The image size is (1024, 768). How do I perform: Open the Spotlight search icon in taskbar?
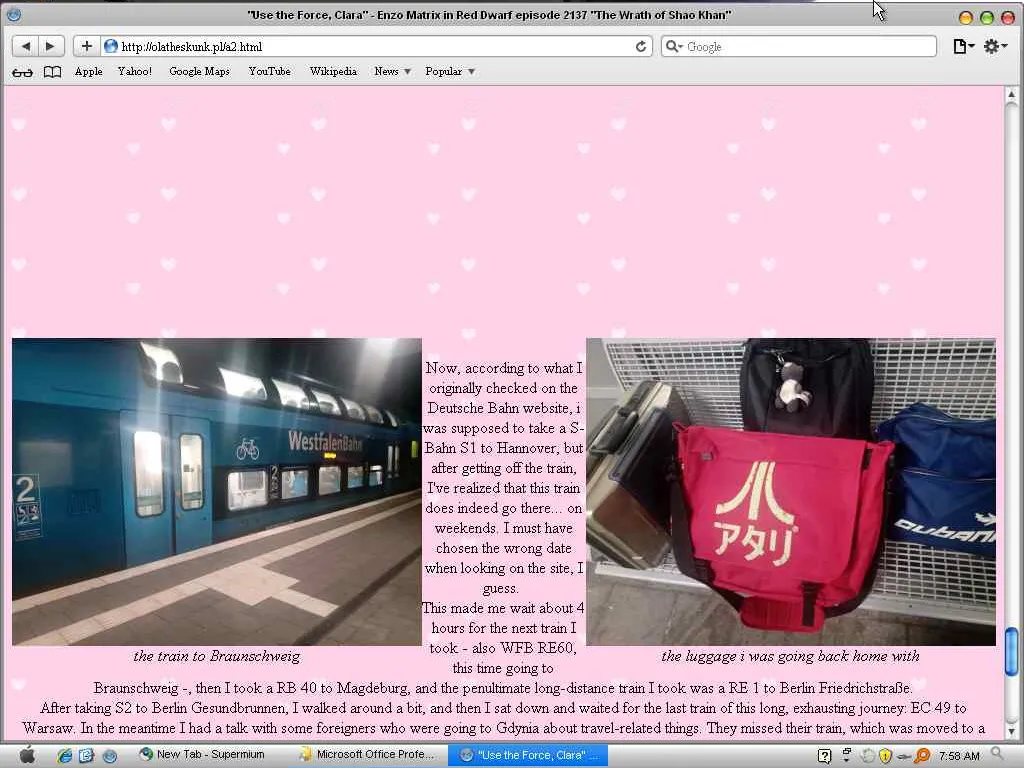(x=997, y=754)
